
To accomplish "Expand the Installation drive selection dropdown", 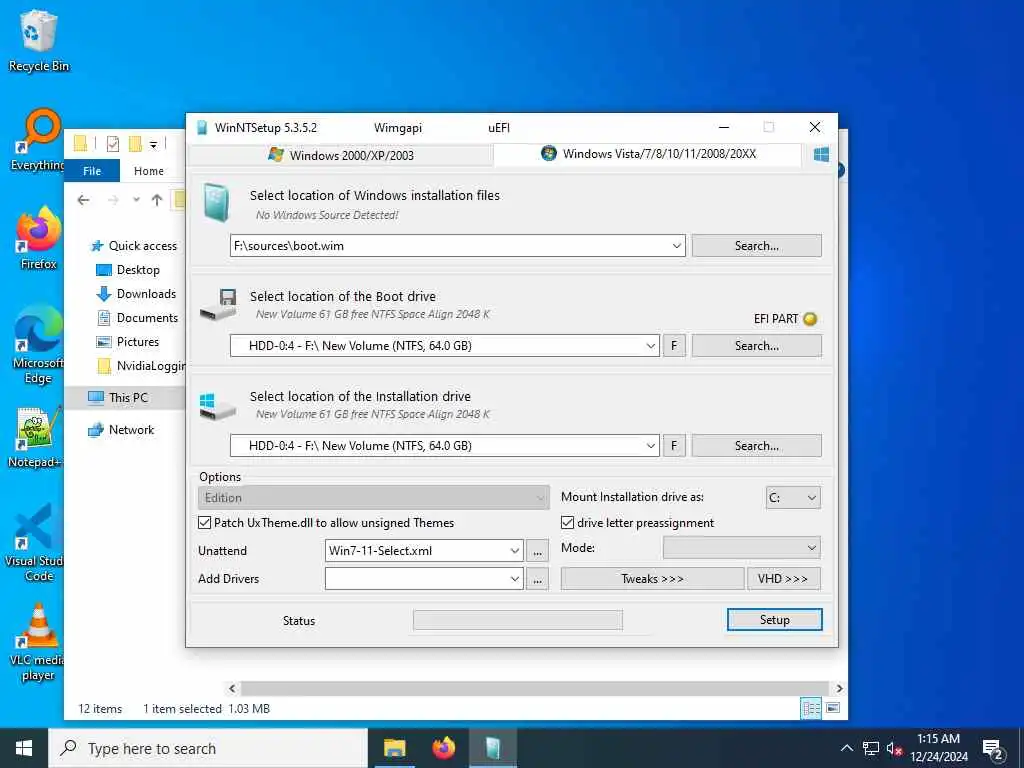I will click(x=650, y=445).
